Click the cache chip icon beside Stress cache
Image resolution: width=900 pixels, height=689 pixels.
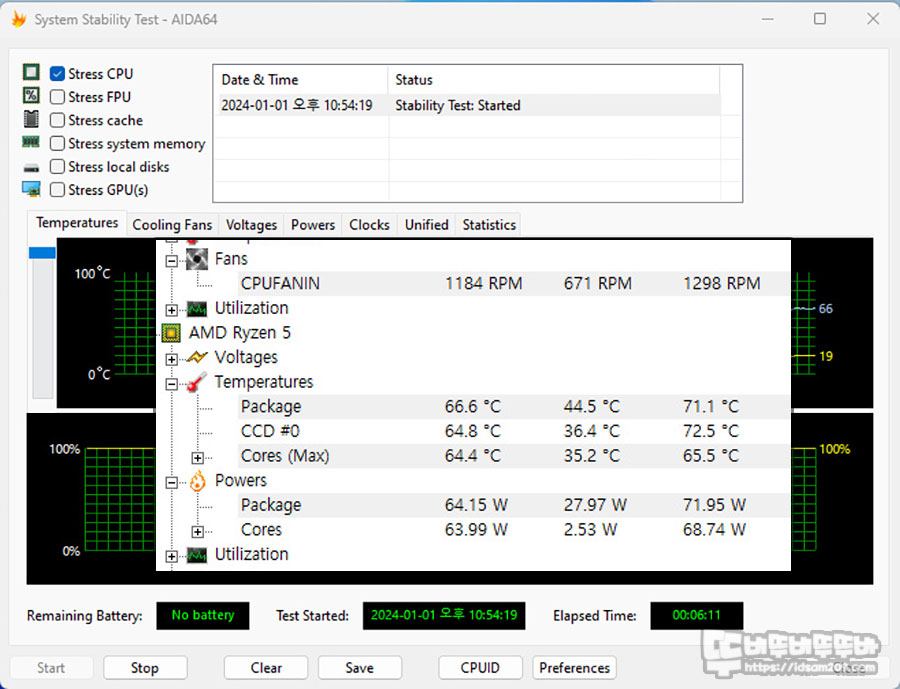[x=31, y=119]
